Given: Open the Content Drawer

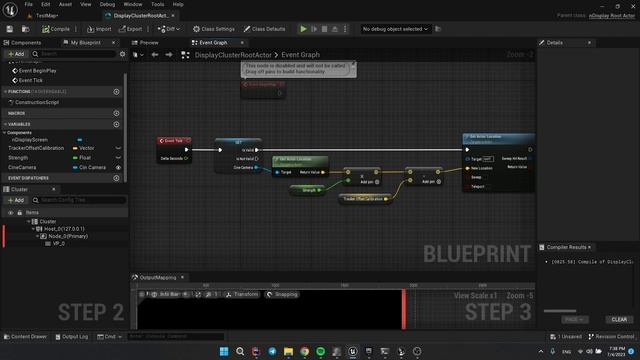Looking at the screenshot, I should pyautogui.click(x=25, y=337).
